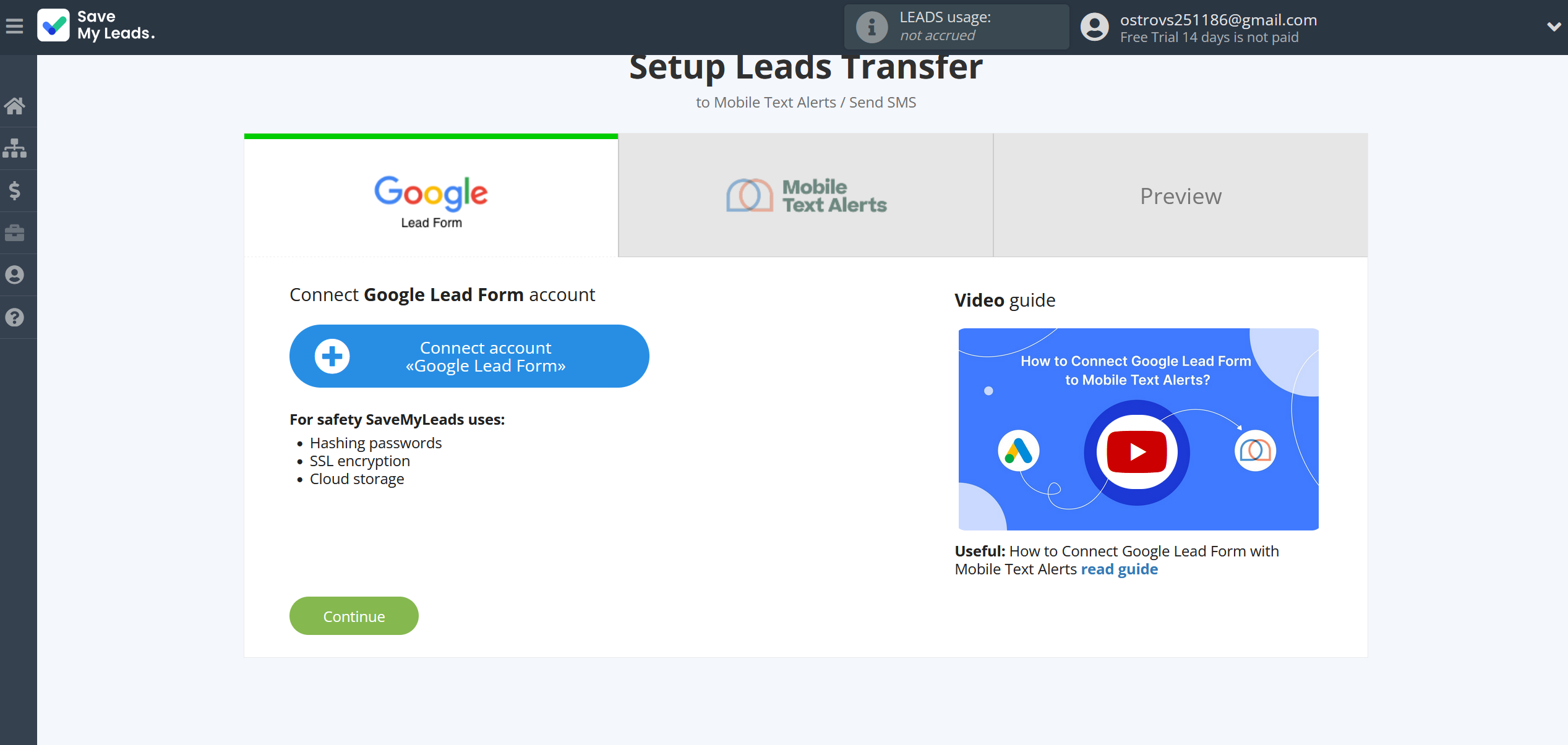Click the Mobile Text Alerts icon in thumbnail
The height and width of the screenshot is (745, 1568).
pos(1255,451)
